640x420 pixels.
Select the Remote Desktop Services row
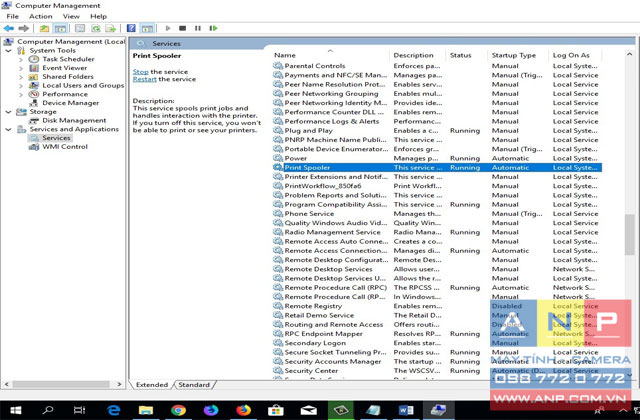tap(437, 269)
